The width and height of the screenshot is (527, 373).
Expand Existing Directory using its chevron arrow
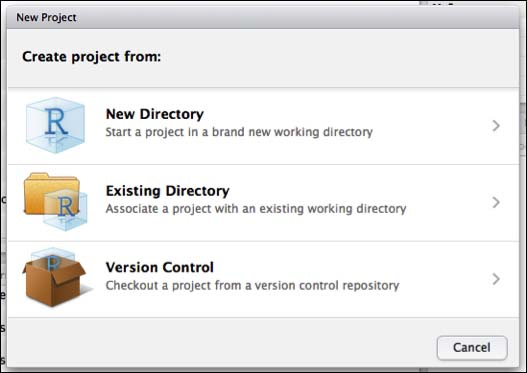point(496,202)
